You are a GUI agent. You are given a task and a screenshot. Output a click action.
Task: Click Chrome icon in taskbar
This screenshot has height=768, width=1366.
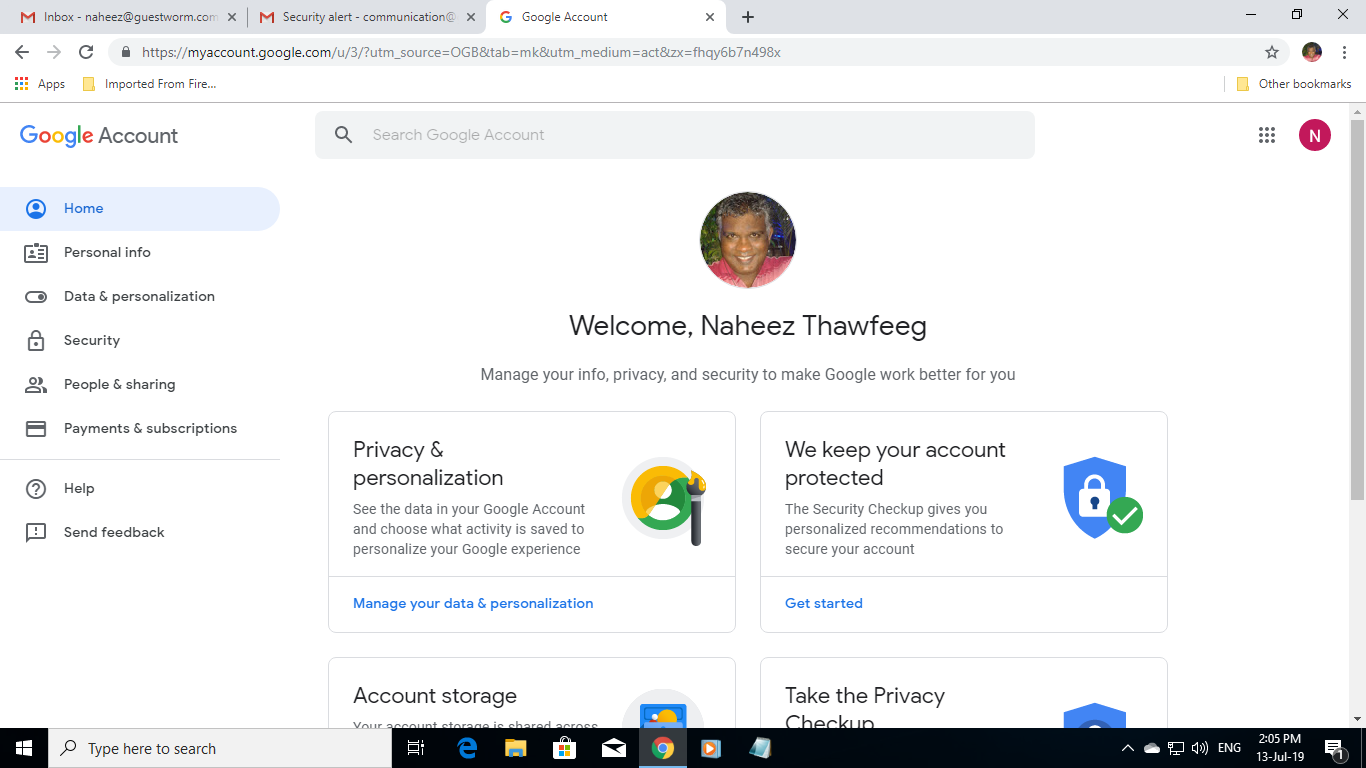coord(662,748)
